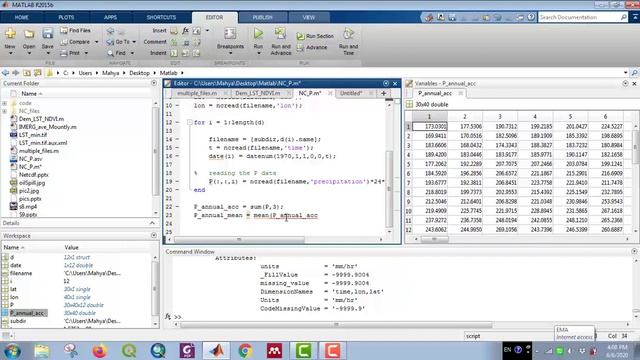This screenshot has height=360, width=640.
Task: Click the Advance button
Action: [x=312, y=47]
